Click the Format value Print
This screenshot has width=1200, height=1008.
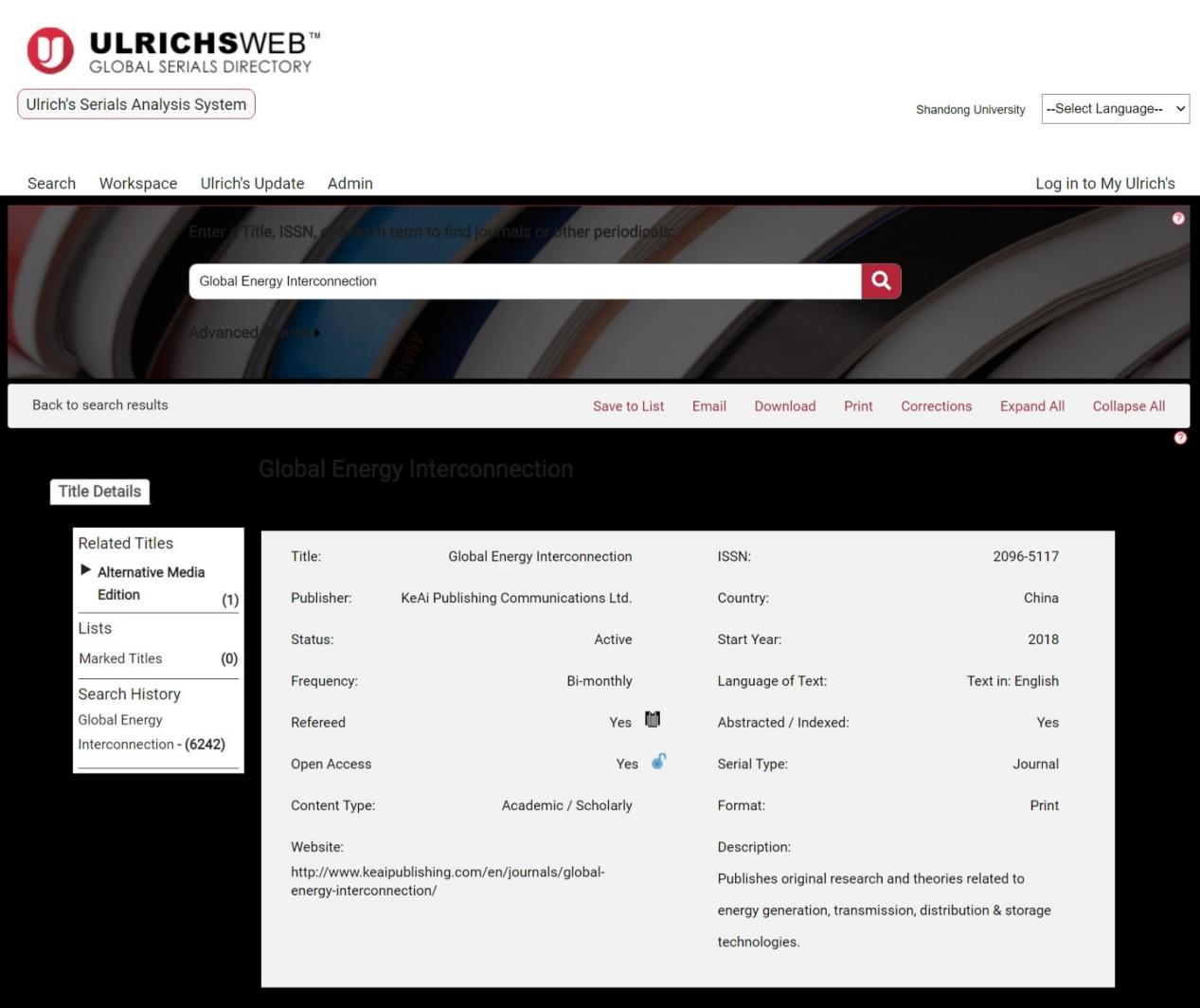click(1045, 805)
